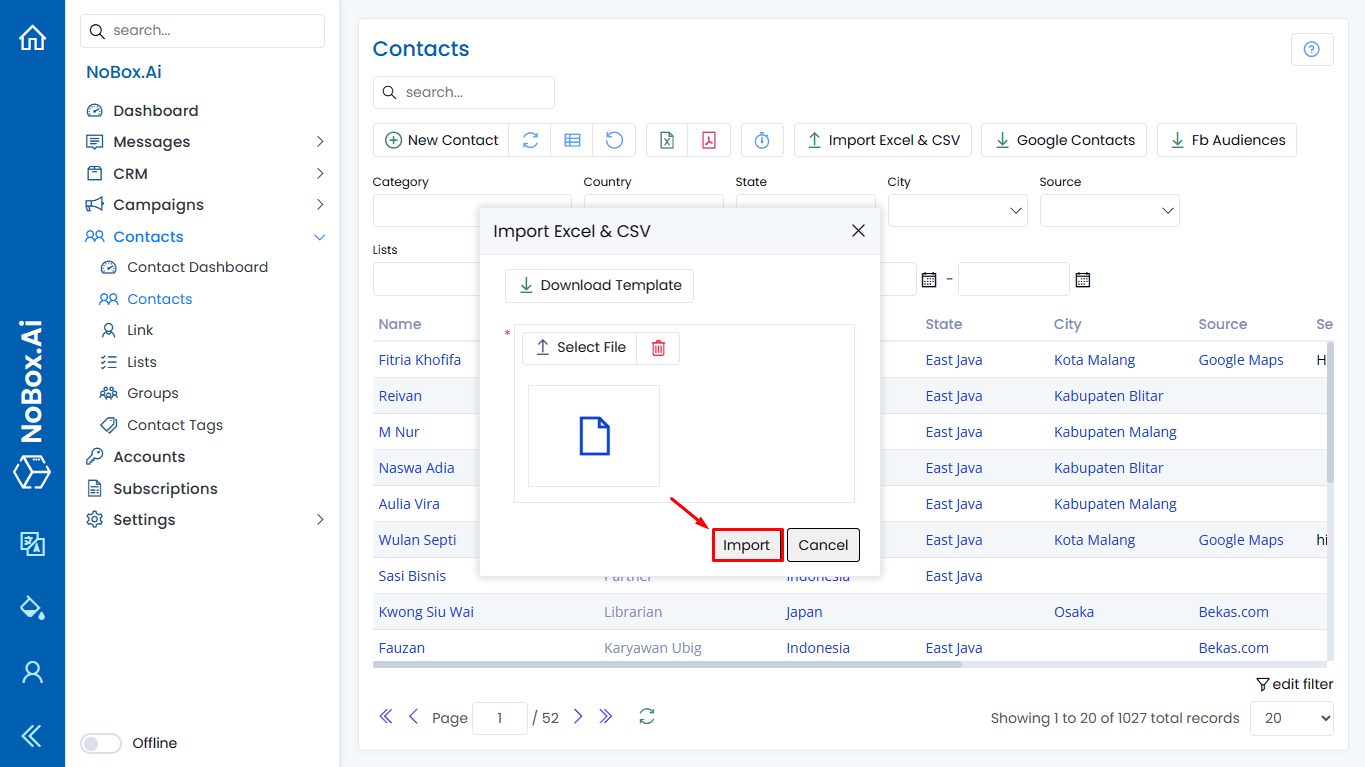Click the timer icon in contacts toolbar
This screenshot has height=767, width=1365.
[x=762, y=140]
